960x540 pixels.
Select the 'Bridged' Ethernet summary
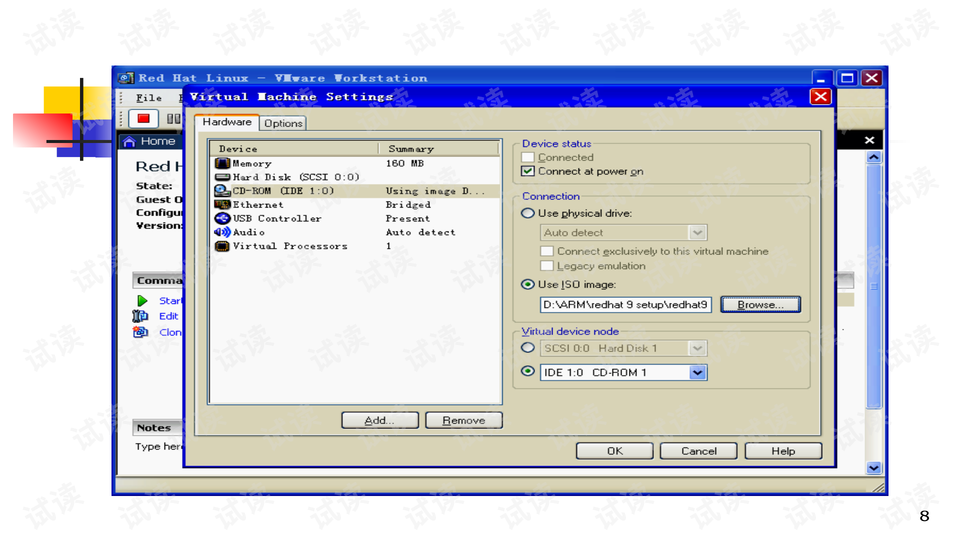(408, 204)
